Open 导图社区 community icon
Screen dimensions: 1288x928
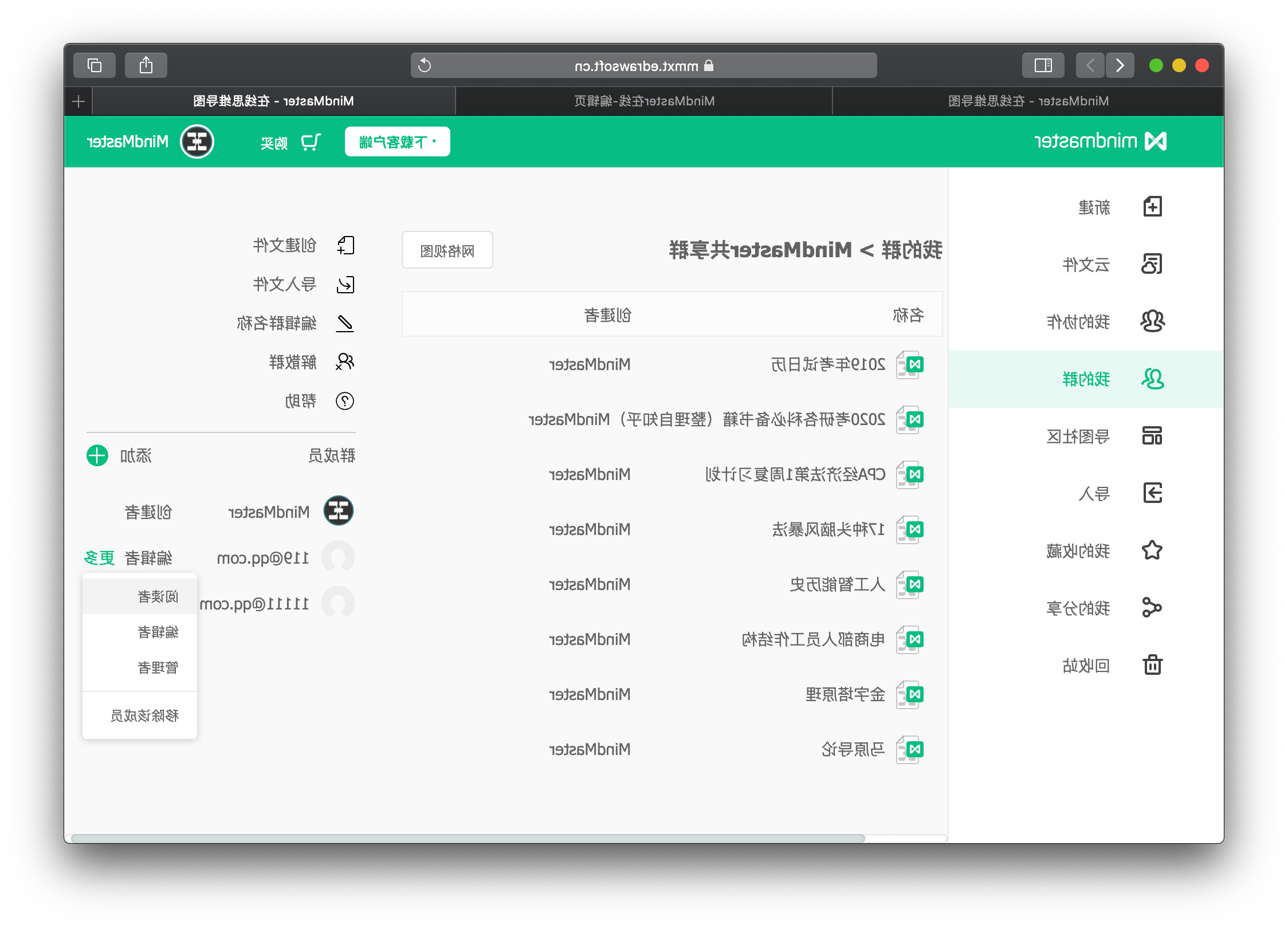[x=1152, y=436]
